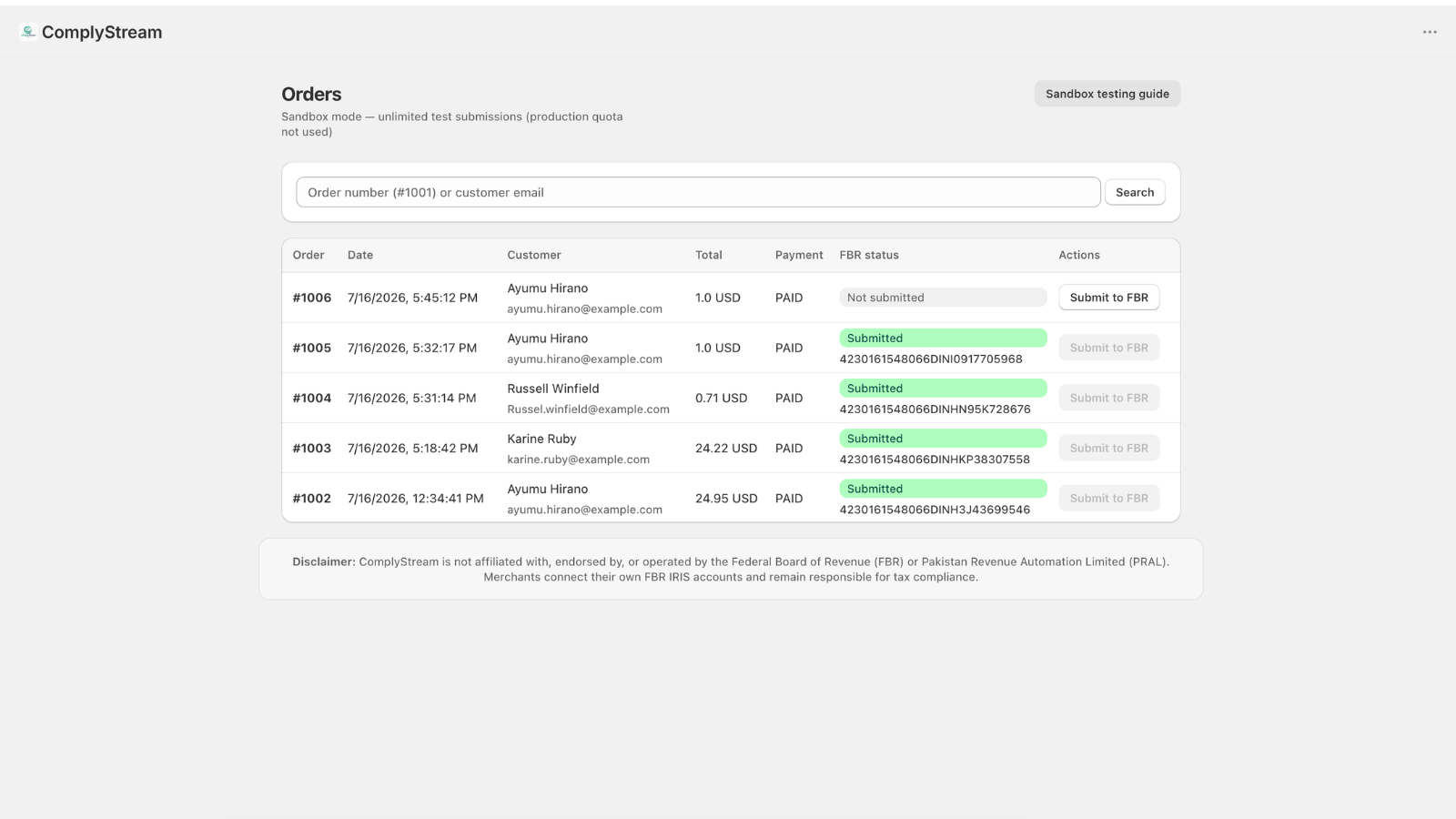The image size is (1456, 819).
Task: Select order number #1002
Action: point(312,499)
